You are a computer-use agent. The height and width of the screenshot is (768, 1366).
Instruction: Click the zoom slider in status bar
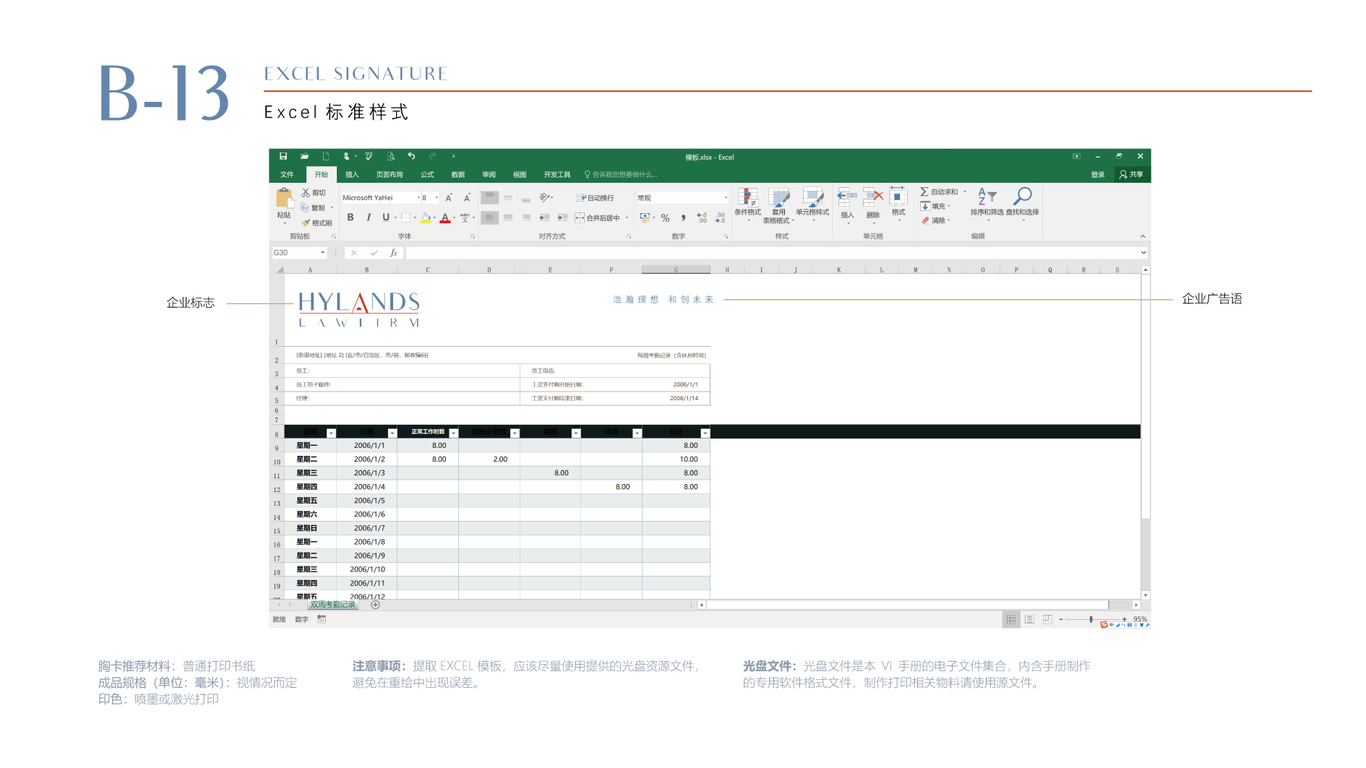1091,620
